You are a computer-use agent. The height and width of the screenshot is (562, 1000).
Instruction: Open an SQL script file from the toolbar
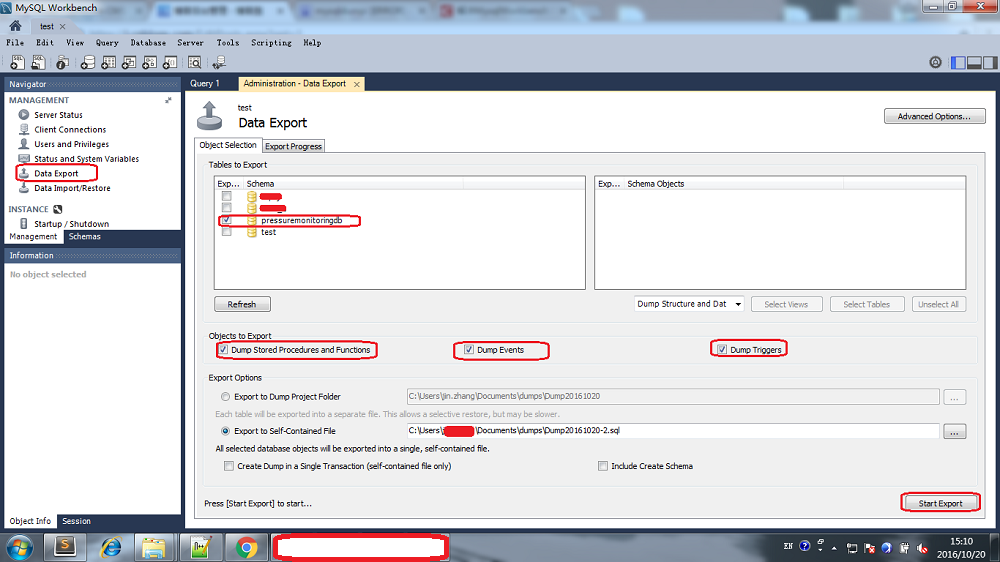(x=39, y=62)
